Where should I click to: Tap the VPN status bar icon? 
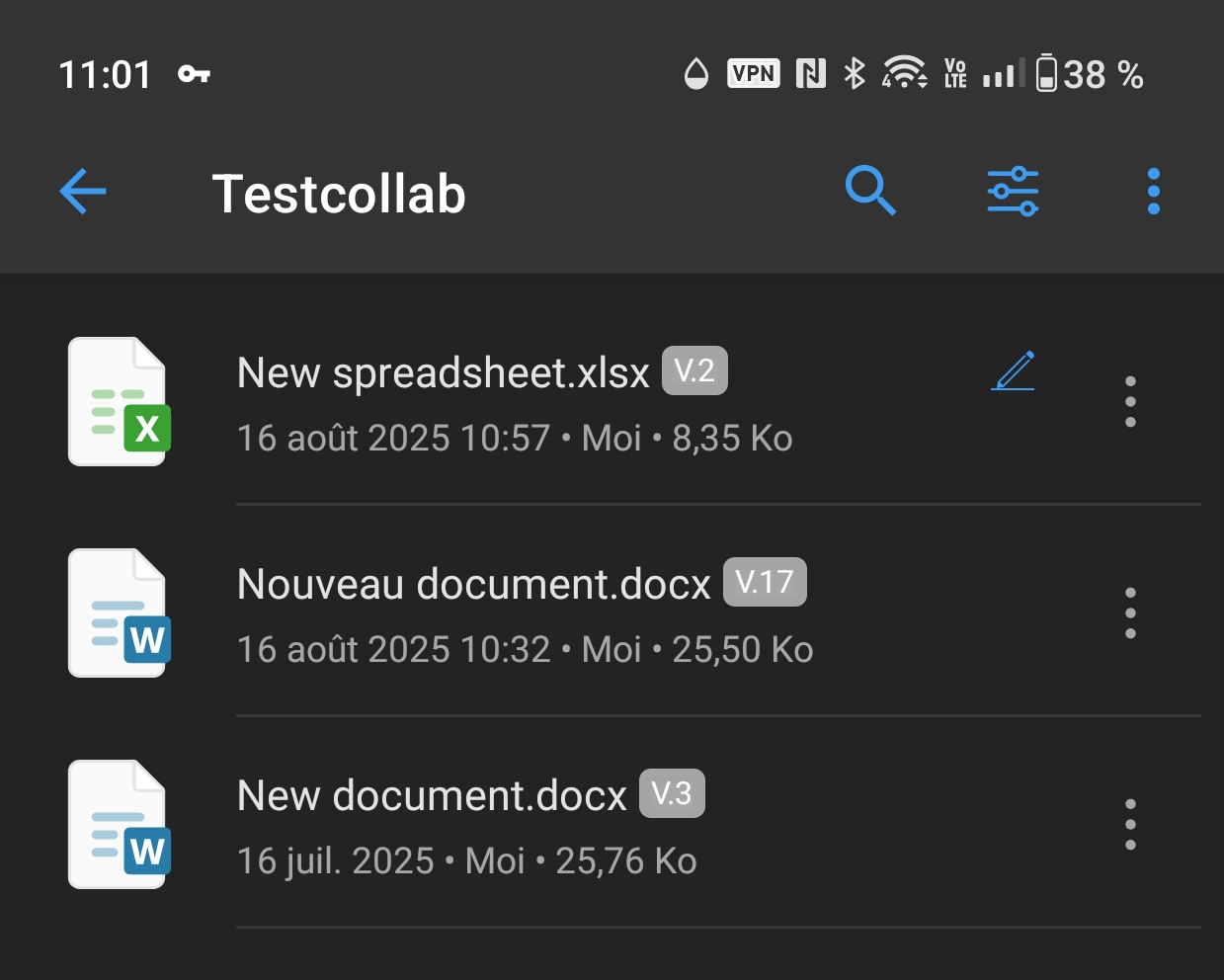pos(754,74)
